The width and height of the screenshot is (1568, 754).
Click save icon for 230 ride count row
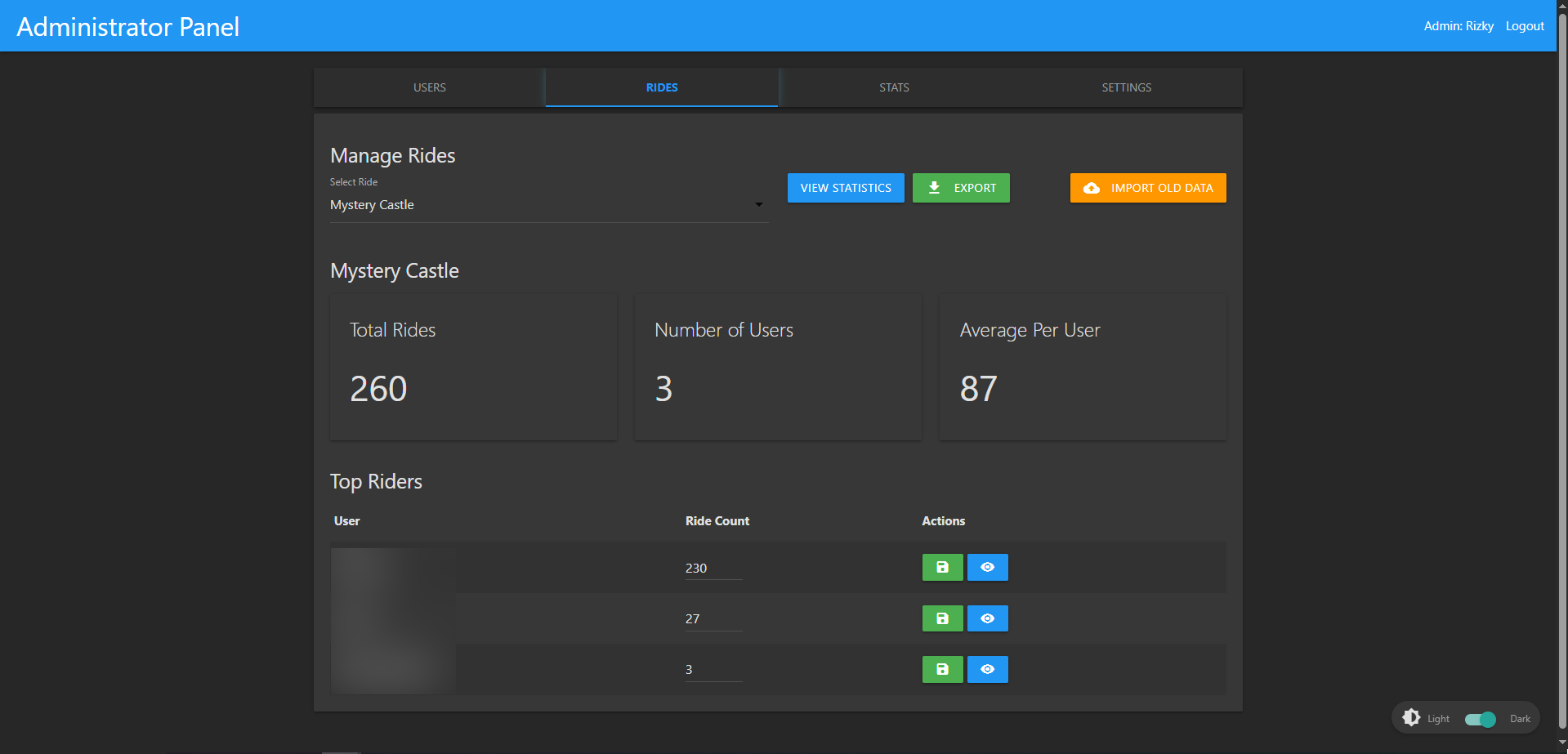(x=942, y=568)
